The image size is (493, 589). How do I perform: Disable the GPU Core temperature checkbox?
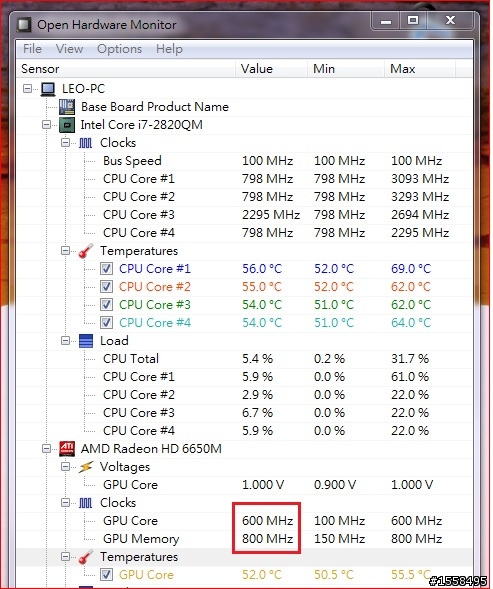click(x=106, y=574)
